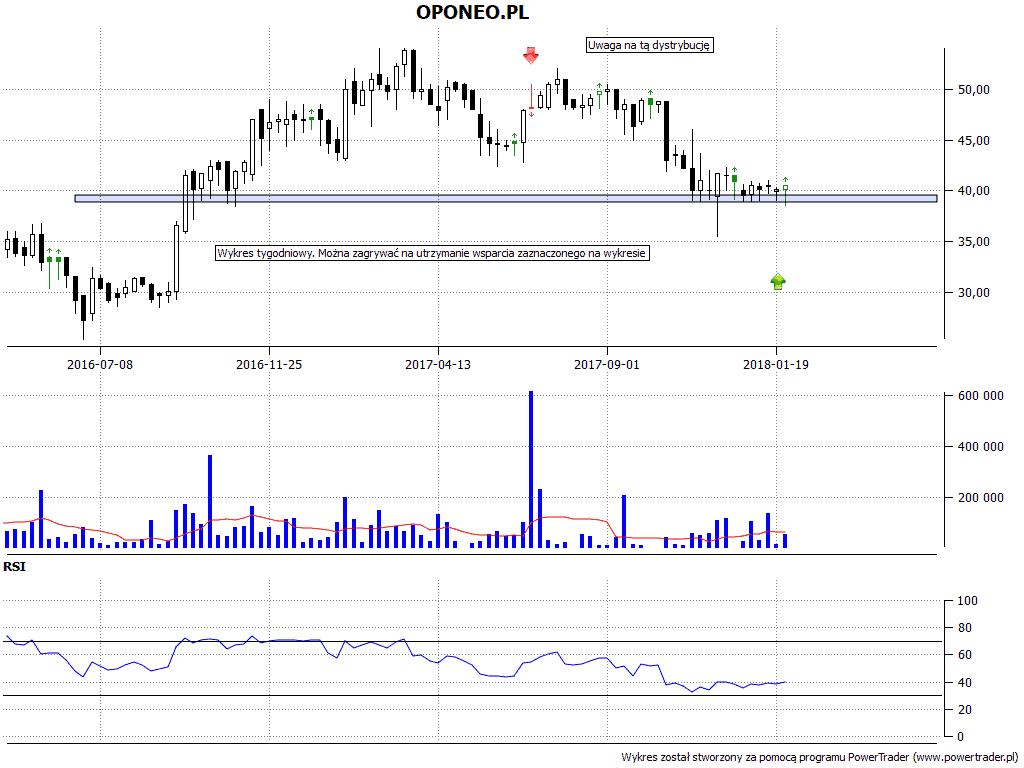Viewport: 1024px width, 768px height.
Task: Click the 40,00 price axis label
Action: [974, 191]
